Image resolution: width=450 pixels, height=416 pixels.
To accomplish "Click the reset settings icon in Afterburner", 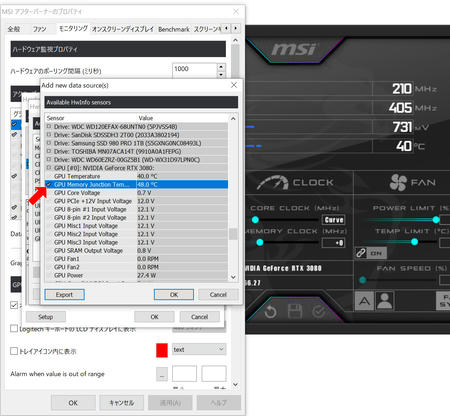I will [x=271, y=313].
